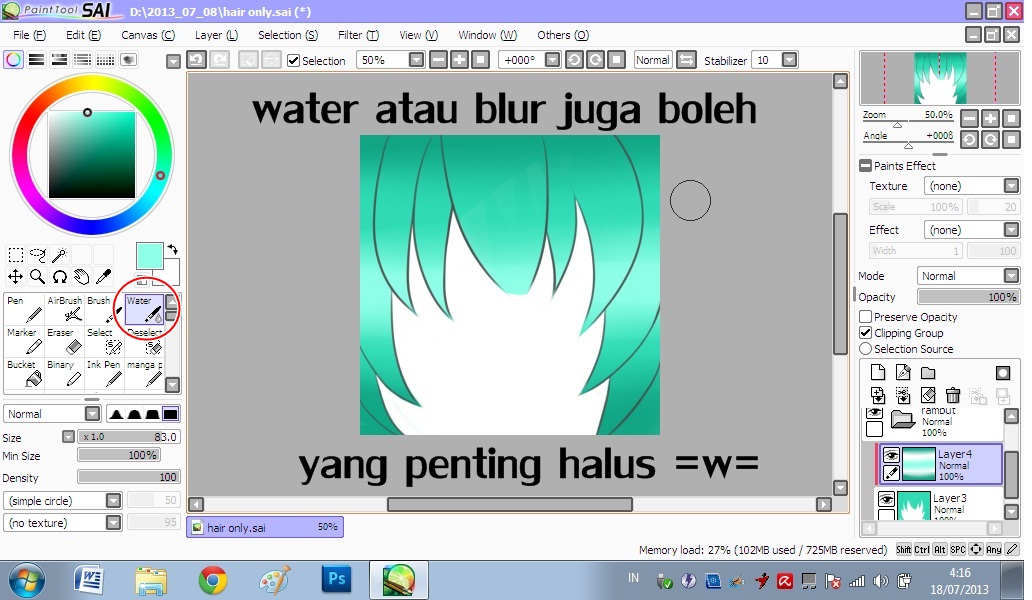Choose the AirBrush tool

coord(64,309)
